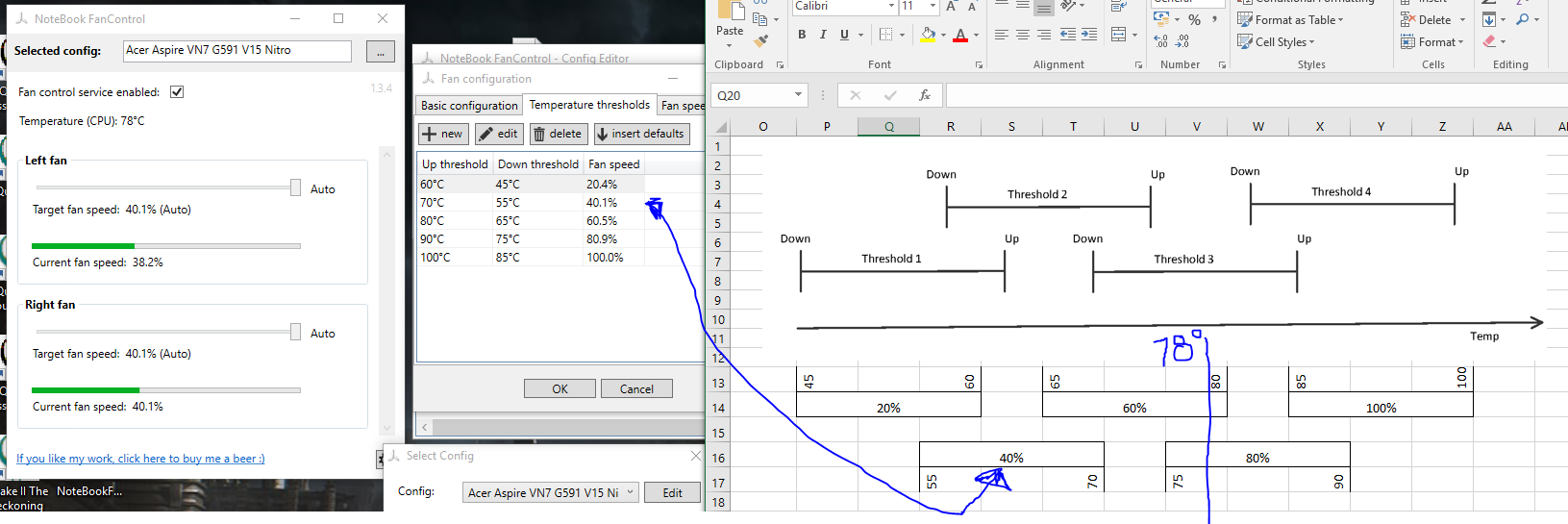The image size is (1568, 524).
Task: Open the Underline style dropdown arrow
Action: 860,35
